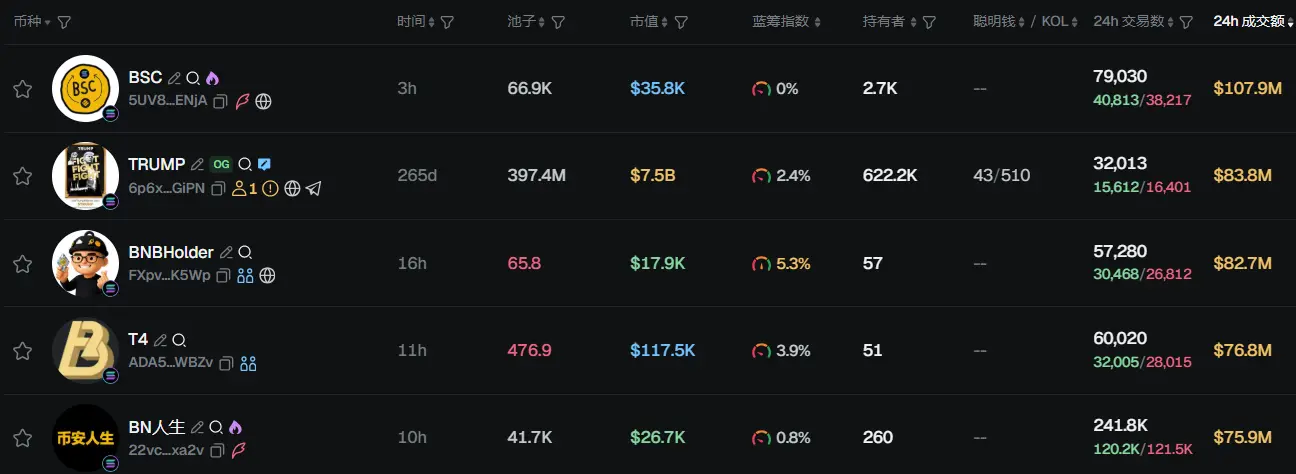The image size is (1296, 474).
Task: Favorite the BSC token with star
Action: pyautogui.click(x=22, y=89)
